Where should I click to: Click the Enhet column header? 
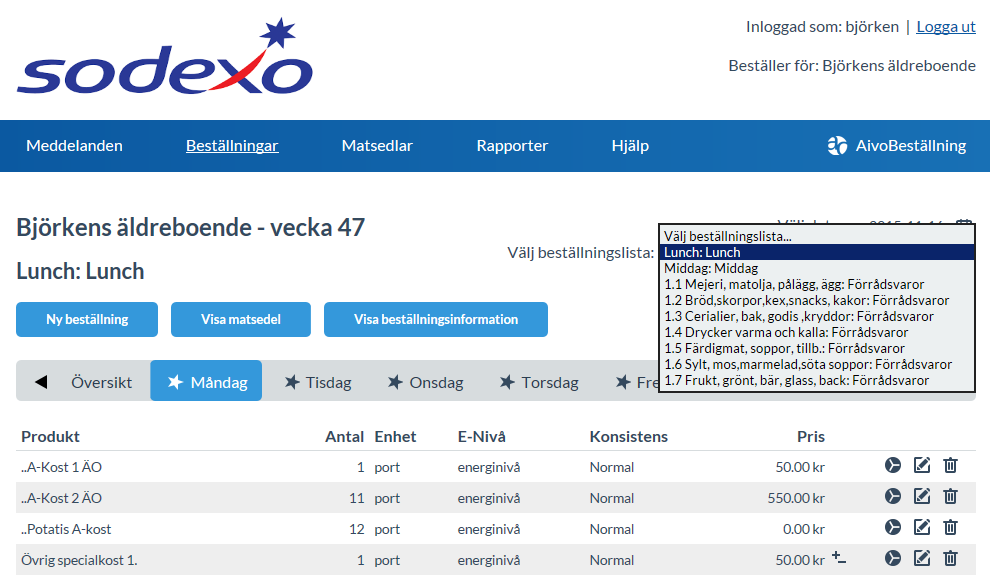(x=395, y=437)
